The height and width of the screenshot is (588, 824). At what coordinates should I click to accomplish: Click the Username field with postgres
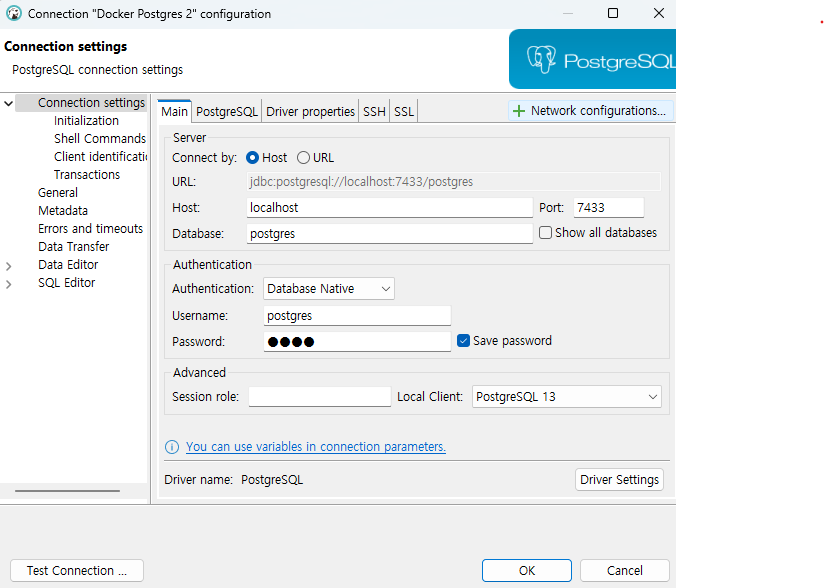click(357, 316)
